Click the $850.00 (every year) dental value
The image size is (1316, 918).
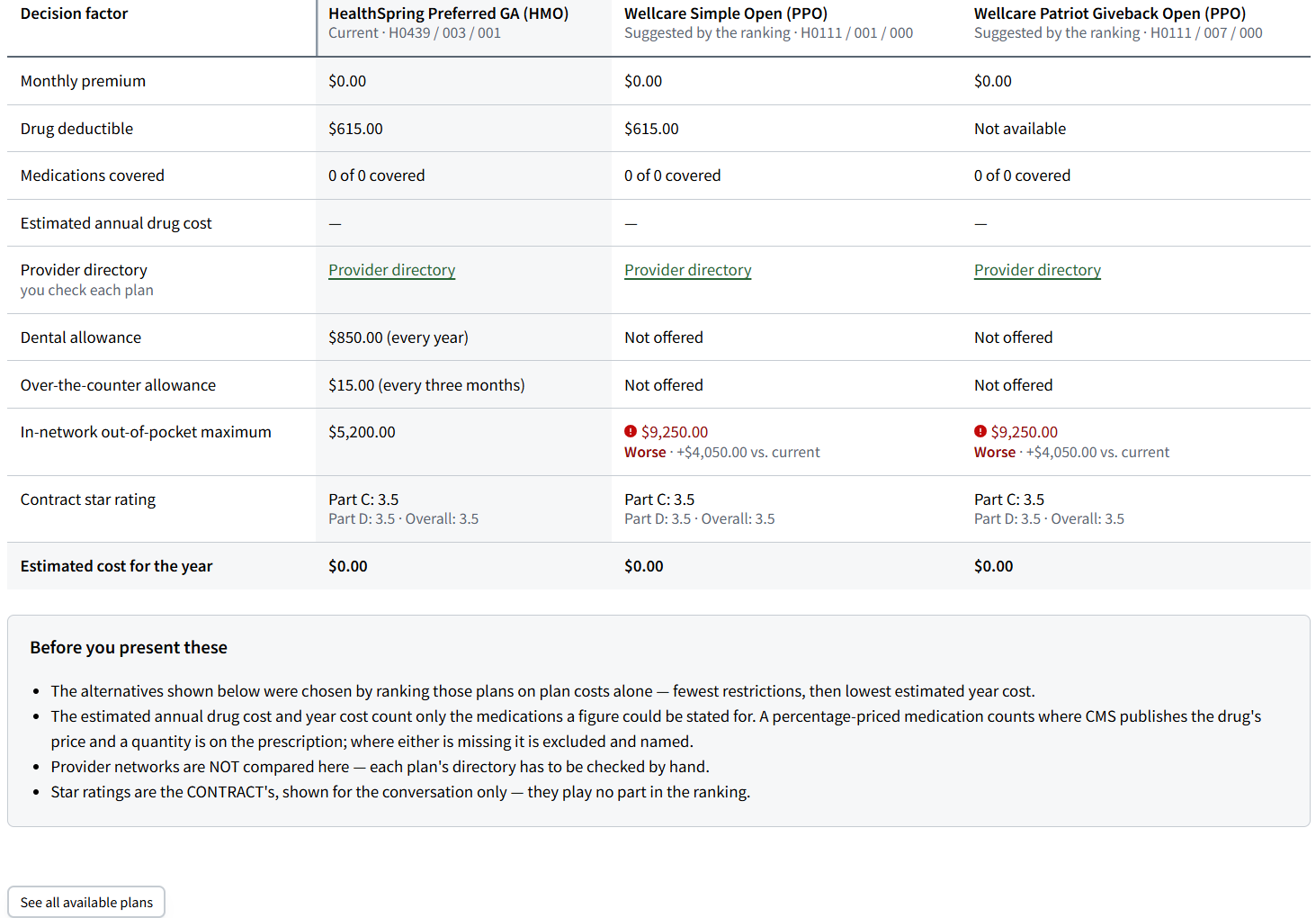(x=398, y=337)
